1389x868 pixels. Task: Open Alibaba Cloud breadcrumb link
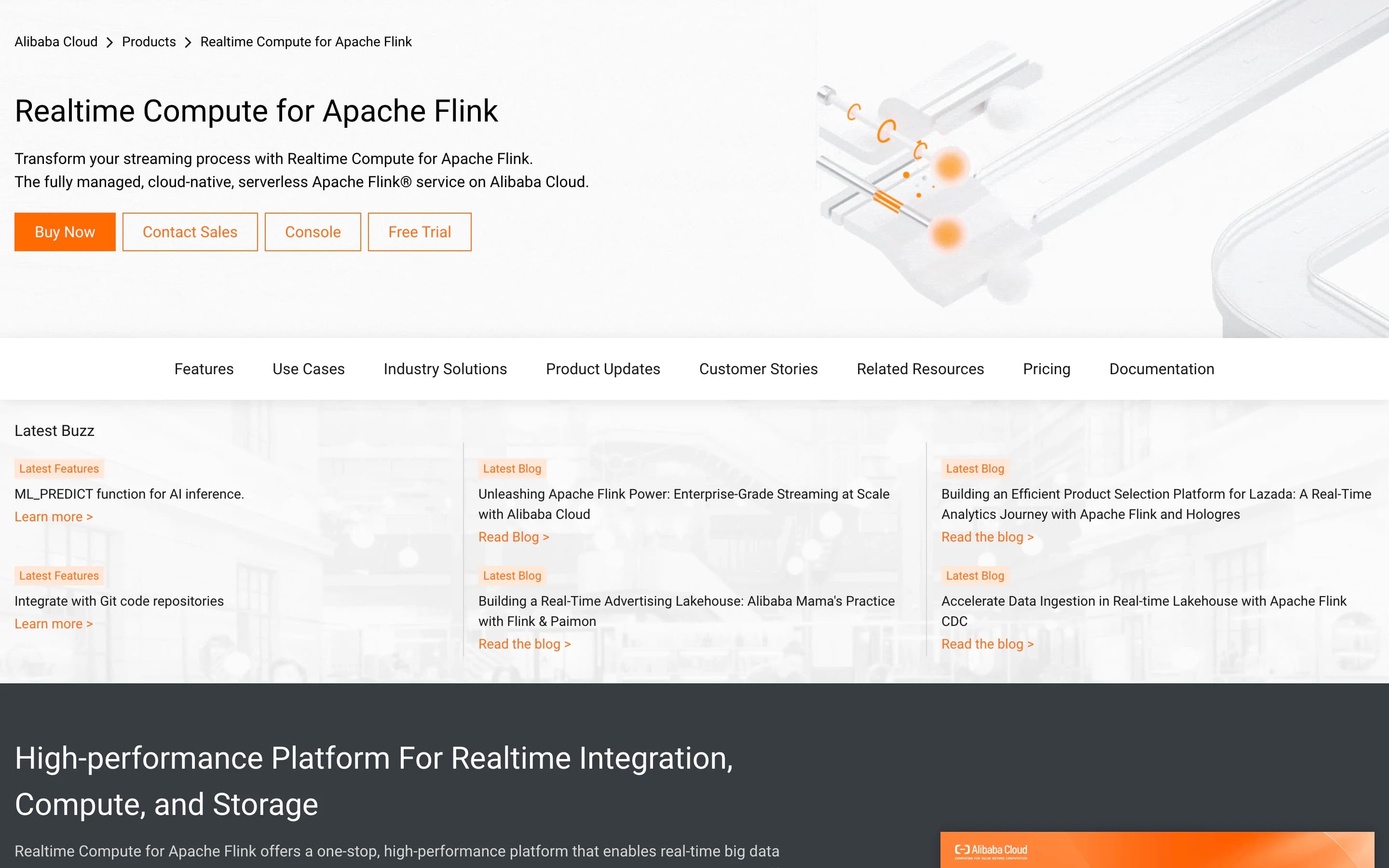coord(55,42)
